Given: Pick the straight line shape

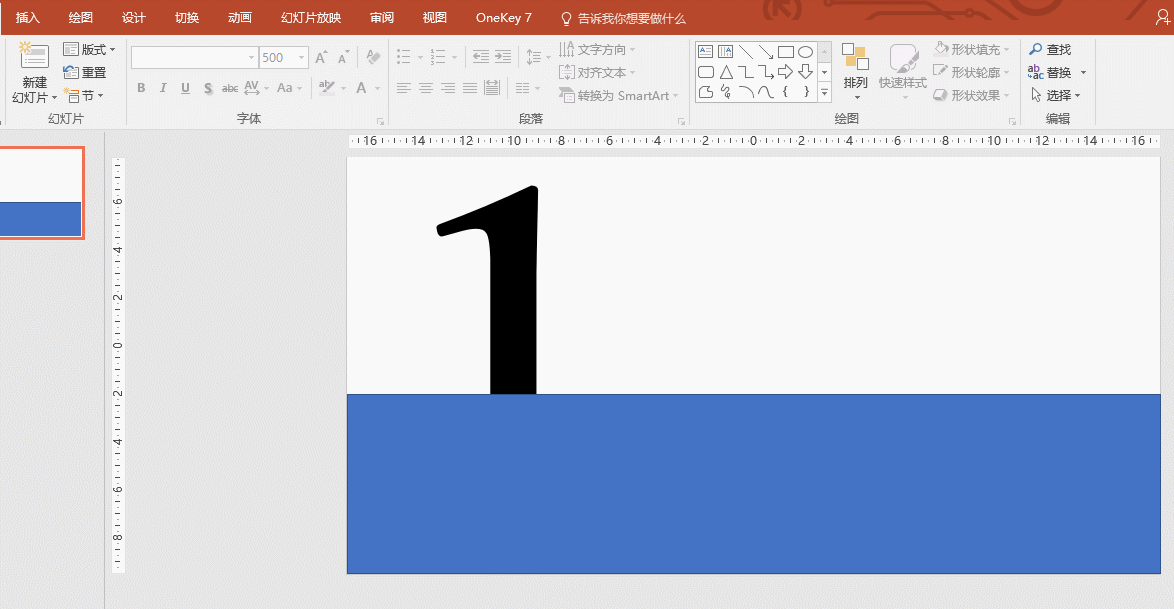Looking at the screenshot, I should [746, 52].
